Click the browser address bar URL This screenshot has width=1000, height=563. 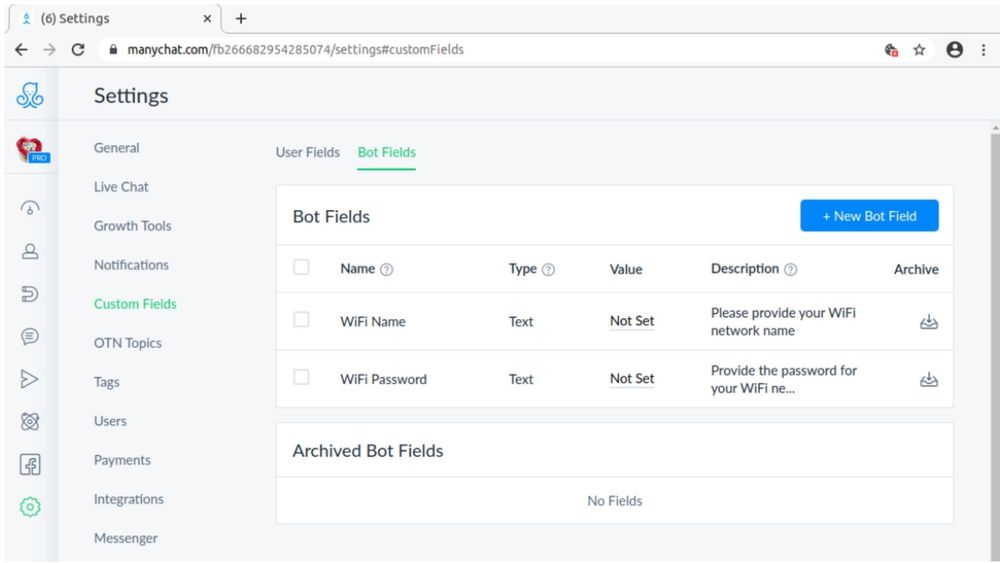pyautogui.click(x=295, y=50)
